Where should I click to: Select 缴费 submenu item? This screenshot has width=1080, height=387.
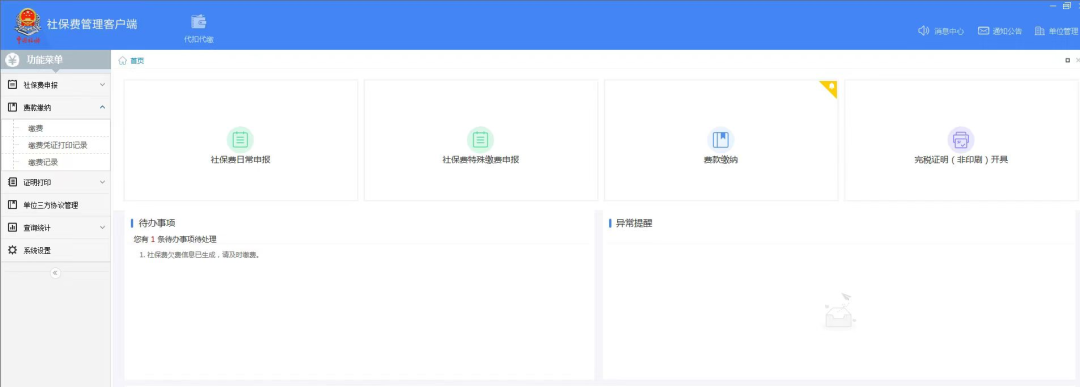36,128
